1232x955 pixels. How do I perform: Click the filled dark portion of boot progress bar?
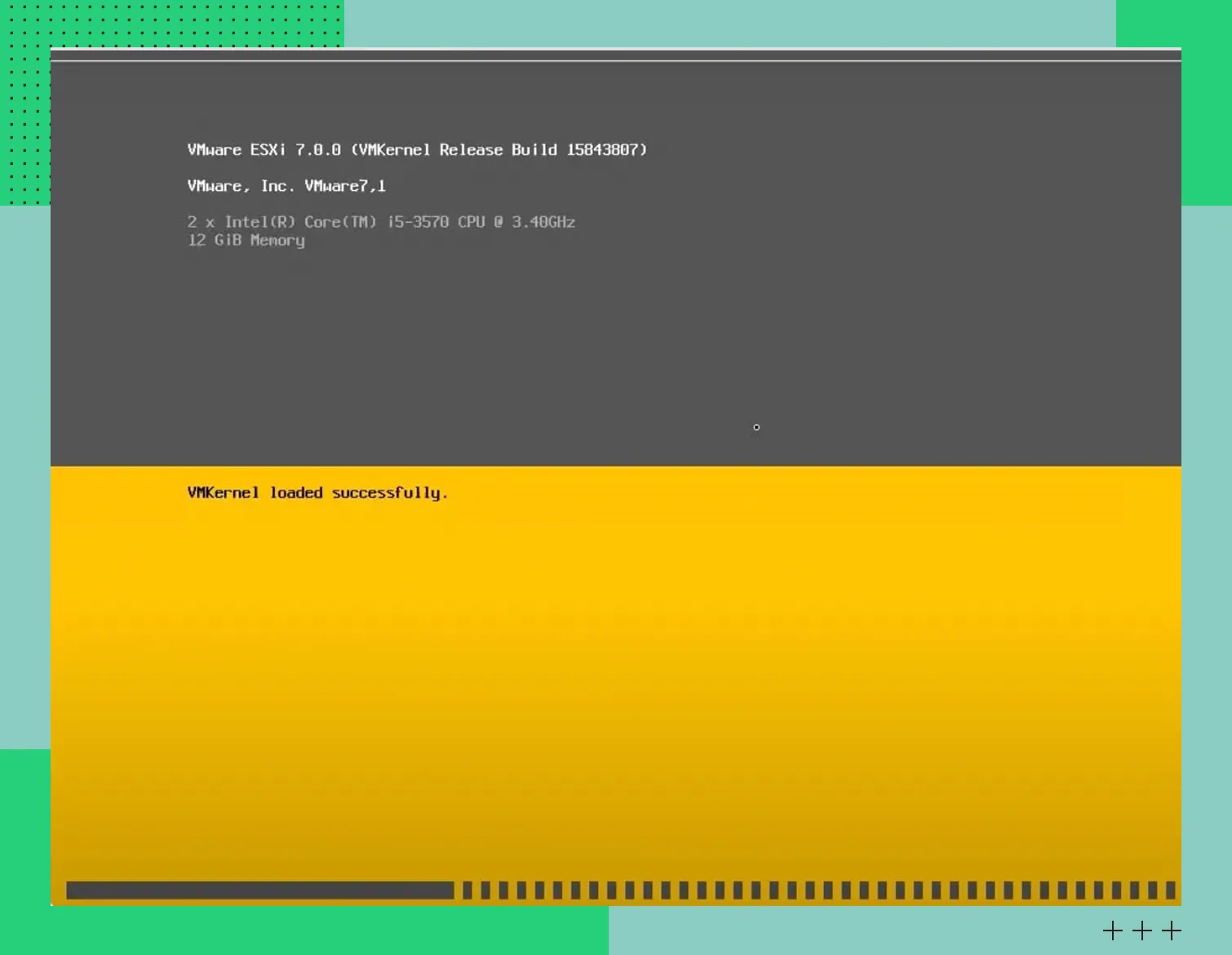259,890
